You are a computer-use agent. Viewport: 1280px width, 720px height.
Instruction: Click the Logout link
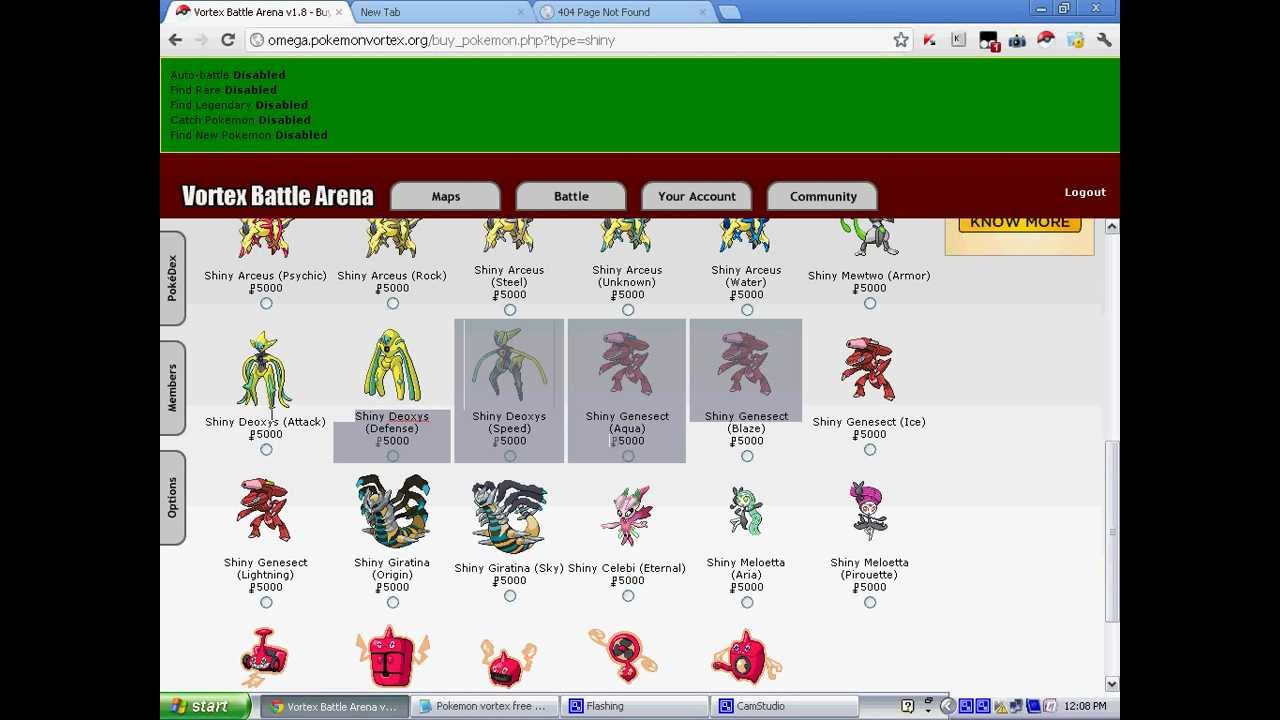(1085, 192)
